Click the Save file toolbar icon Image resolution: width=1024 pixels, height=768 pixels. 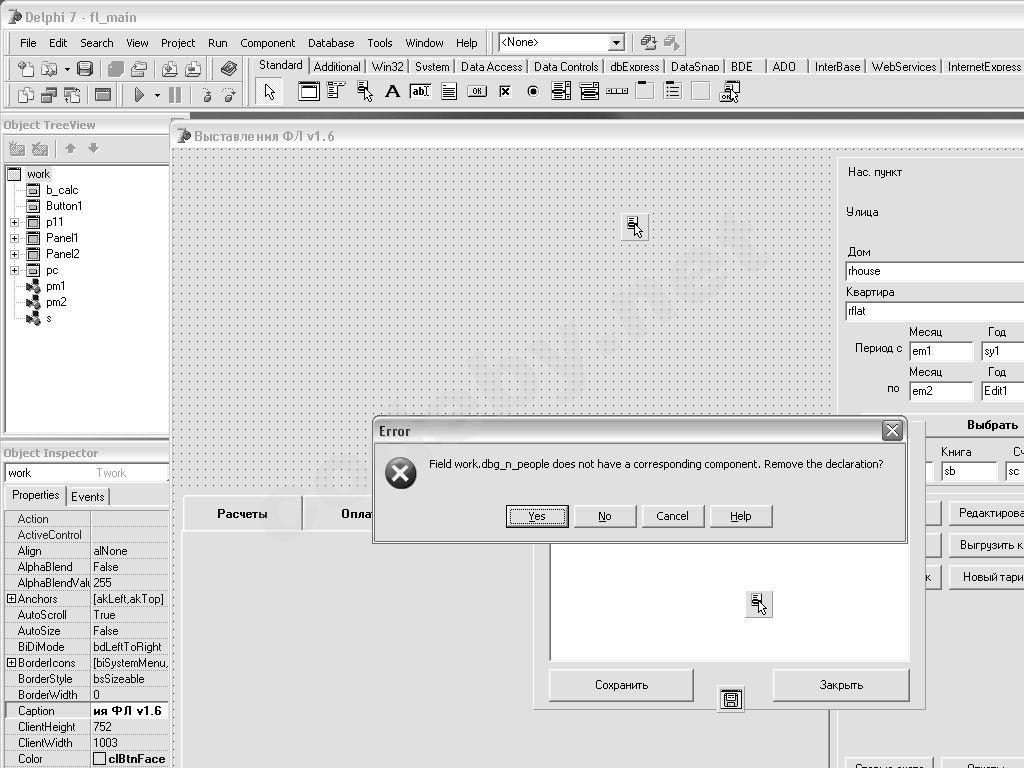85,69
